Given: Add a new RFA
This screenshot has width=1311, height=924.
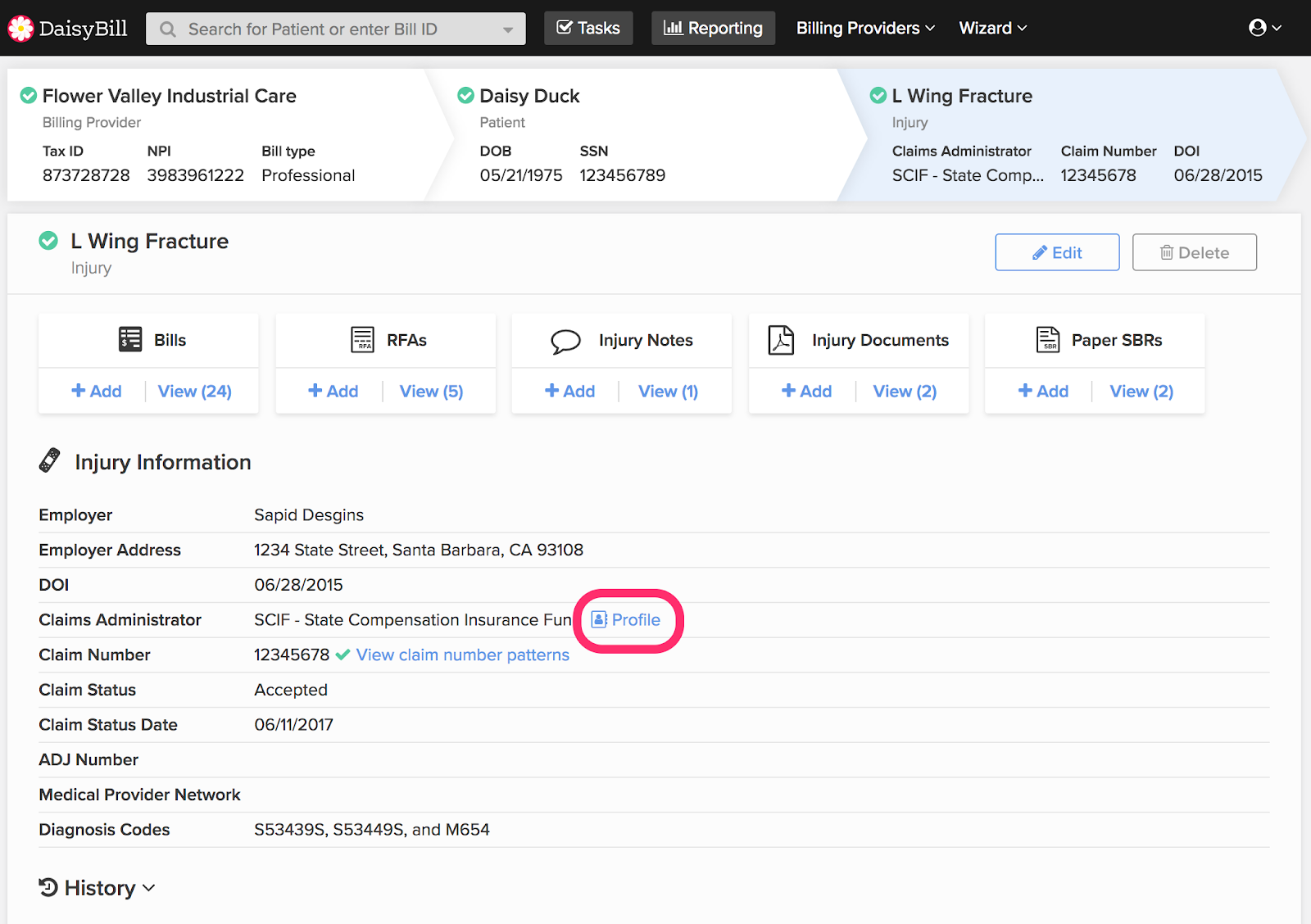Looking at the screenshot, I should 333,392.
